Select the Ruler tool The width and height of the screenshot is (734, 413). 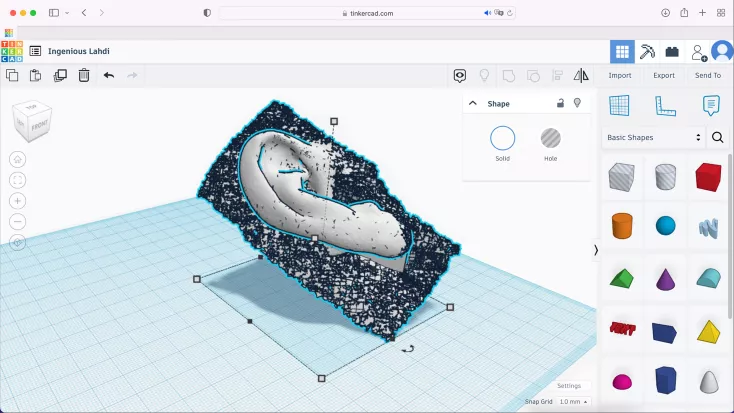pyautogui.click(x=665, y=105)
